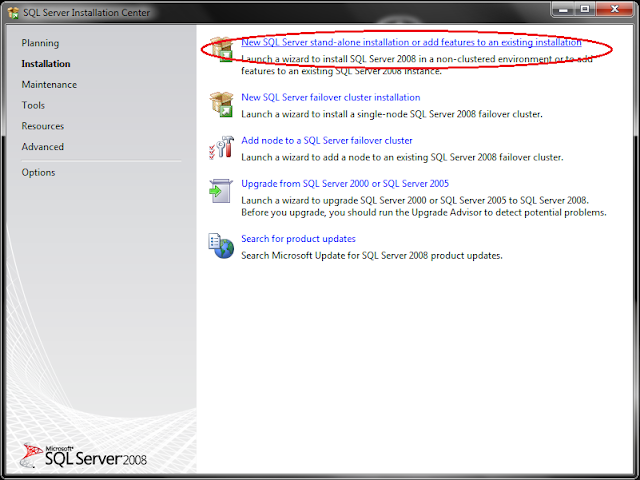The image size is (640, 480).
Task: Open New SQL Server failover cluster installation
Action: coord(330,97)
